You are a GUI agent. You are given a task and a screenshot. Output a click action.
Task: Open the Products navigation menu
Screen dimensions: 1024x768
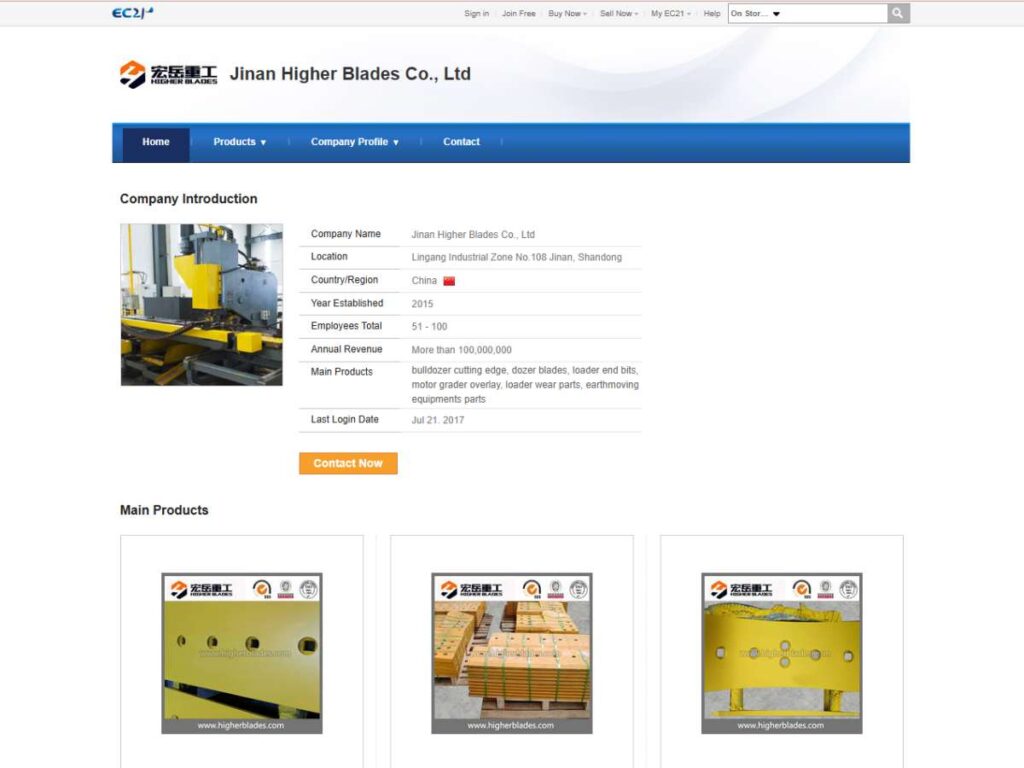(240, 142)
